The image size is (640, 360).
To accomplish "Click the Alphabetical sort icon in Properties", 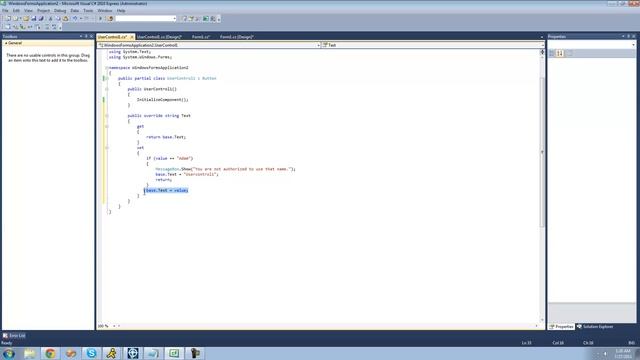I will pyautogui.click(x=560, y=53).
